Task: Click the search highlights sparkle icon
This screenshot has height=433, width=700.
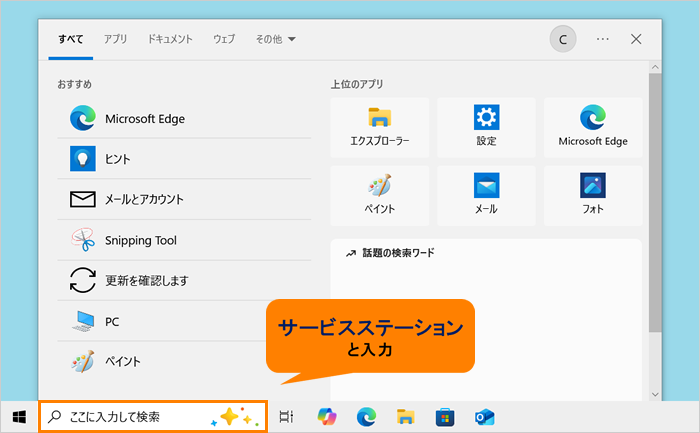Action: (x=235, y=417)
